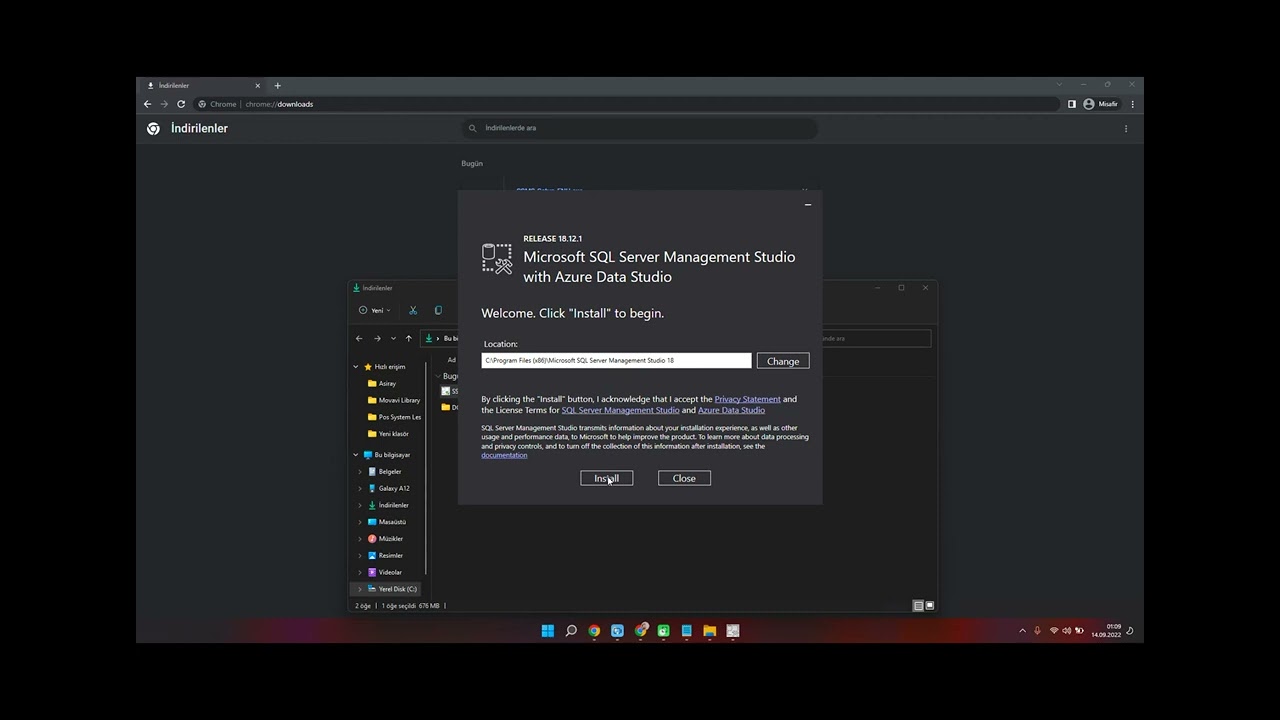Image resolution: width=1280 pixels, height=720 pixels.
Task: Click the Close button in setup dialog
Action: [684, 478]
